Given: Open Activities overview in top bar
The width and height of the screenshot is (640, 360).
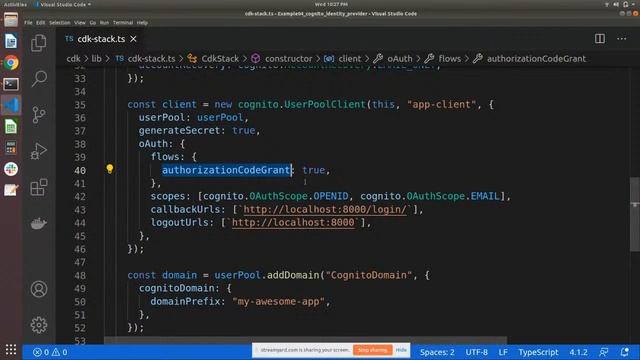Looking at the screenshot, I should coord(15,4).
